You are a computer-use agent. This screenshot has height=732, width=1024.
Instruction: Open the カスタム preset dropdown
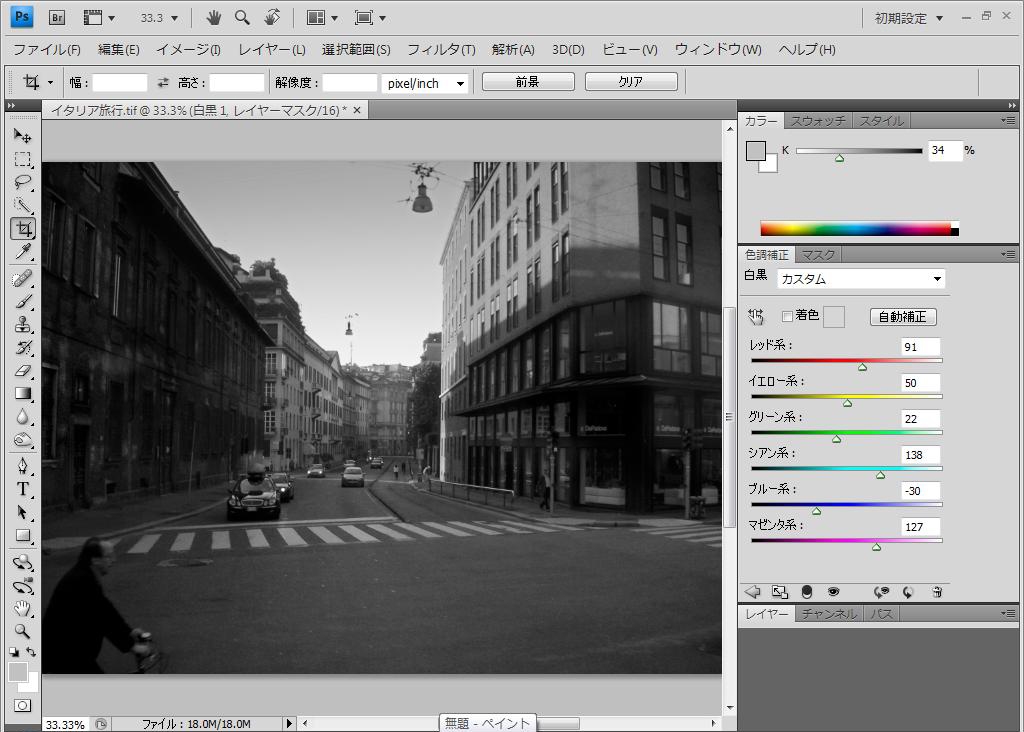coord(860,279)
